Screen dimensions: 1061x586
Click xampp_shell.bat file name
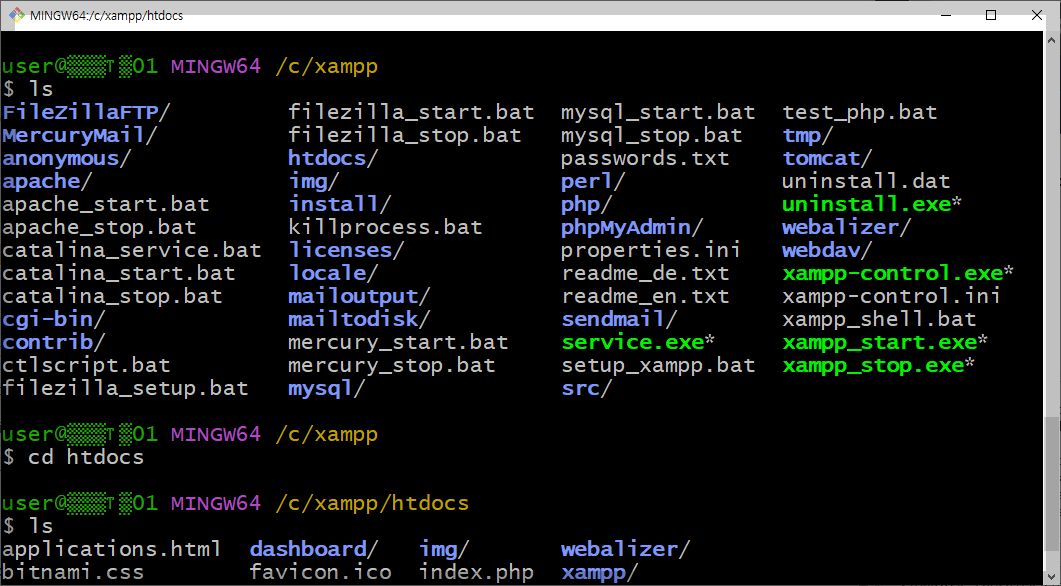[879, 319]
